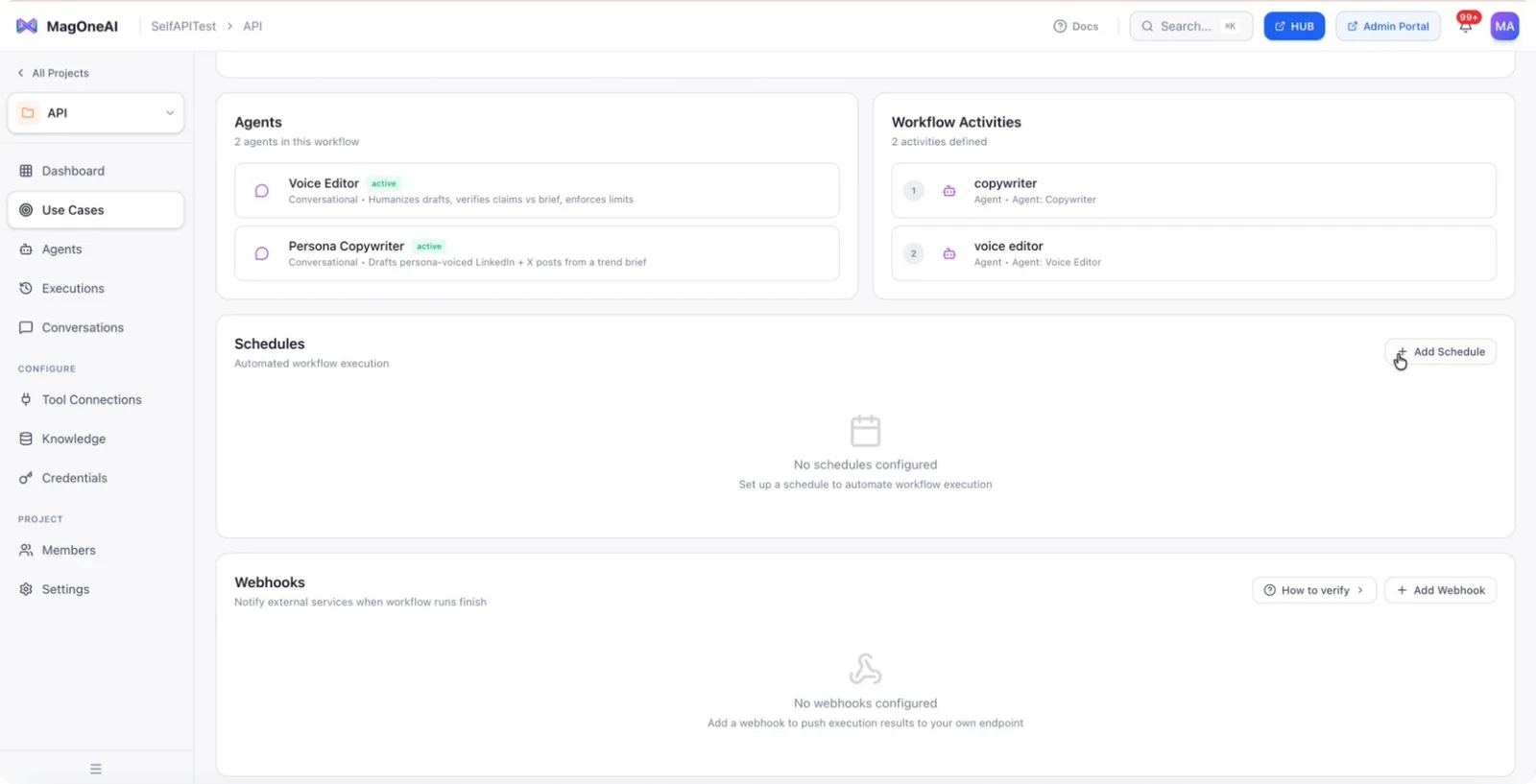The image size is (1536, 784).
Task: Click the Voice Editor chat icon
Action: (261, 191)
